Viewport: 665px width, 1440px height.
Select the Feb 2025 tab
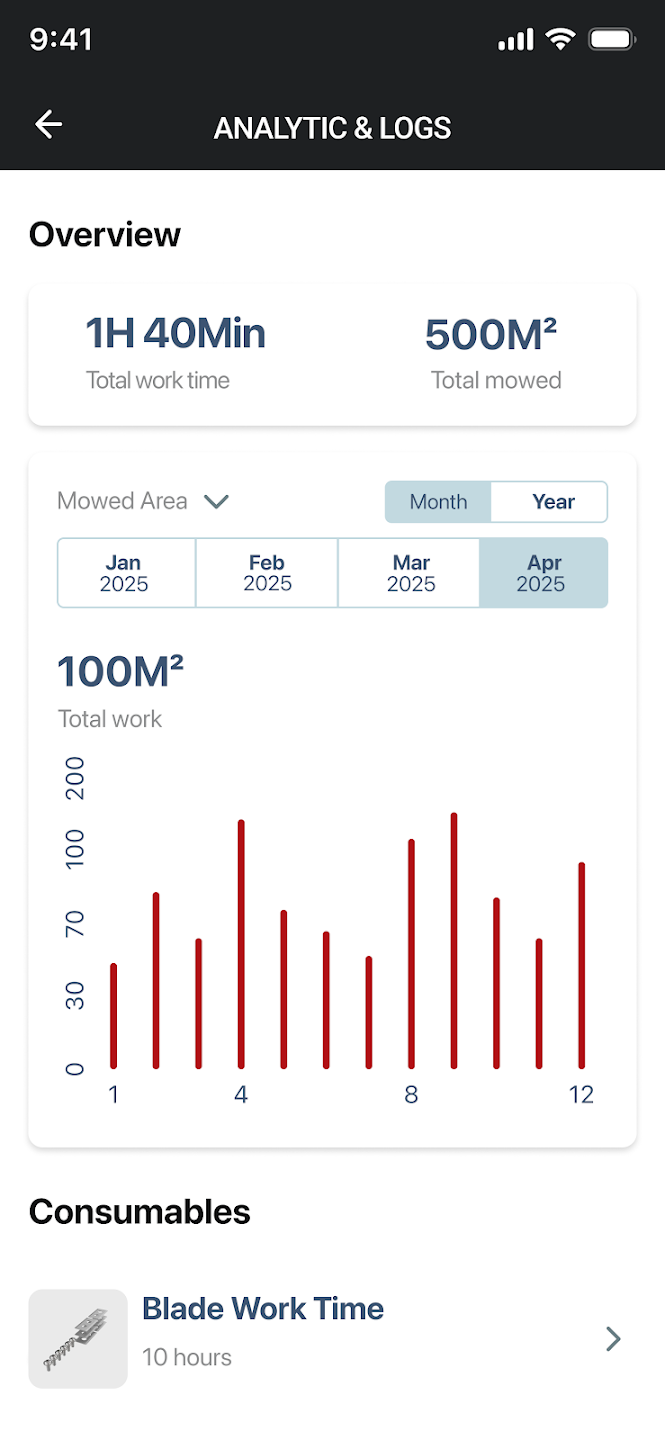[267, 573]
